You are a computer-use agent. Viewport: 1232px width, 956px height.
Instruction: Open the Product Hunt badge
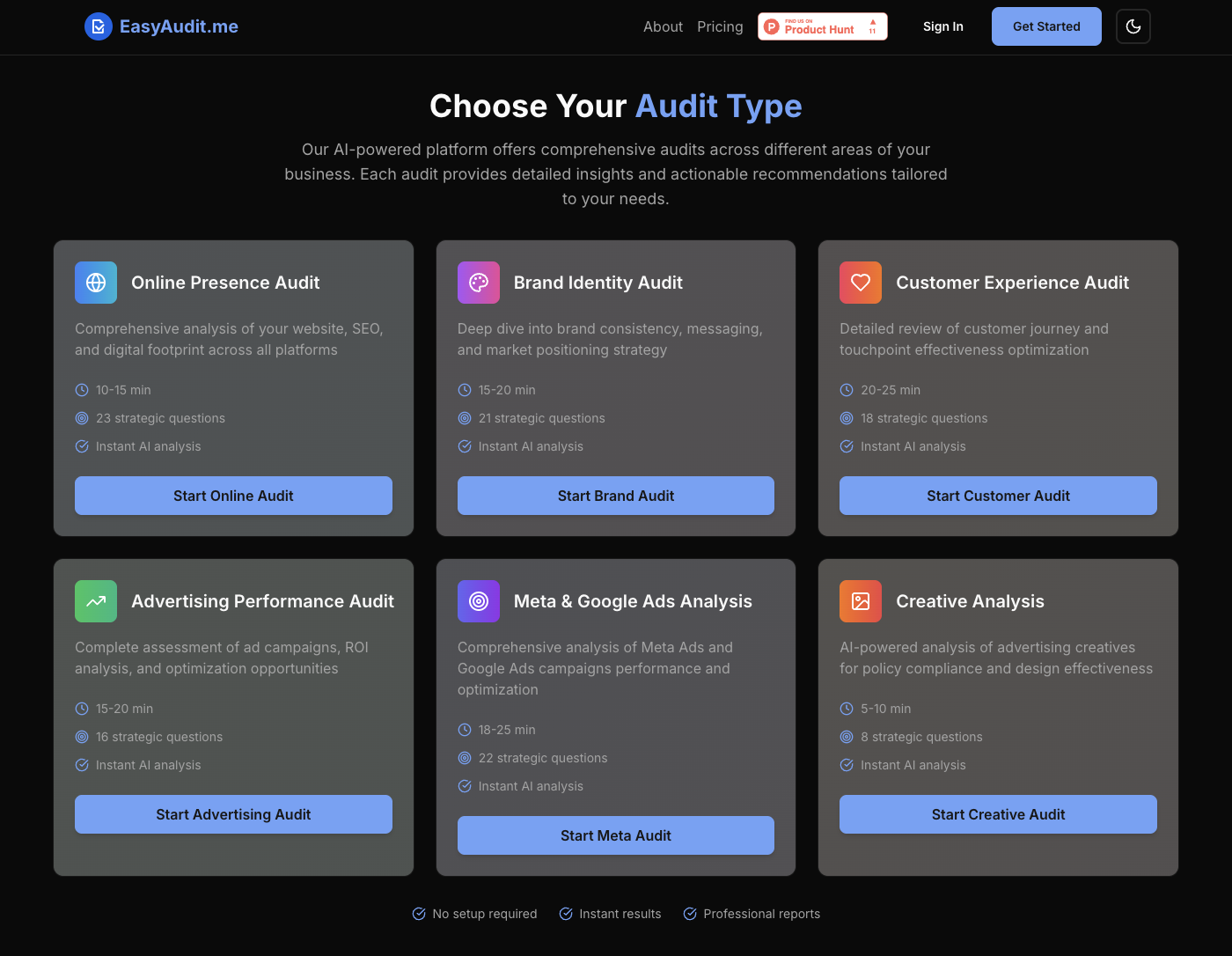coord(823,26)
